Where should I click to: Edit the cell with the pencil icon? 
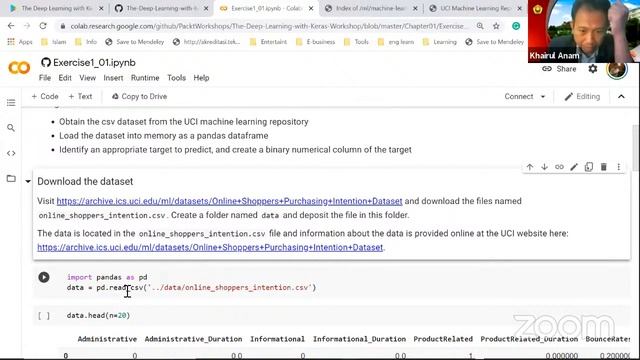coord(574,167)
